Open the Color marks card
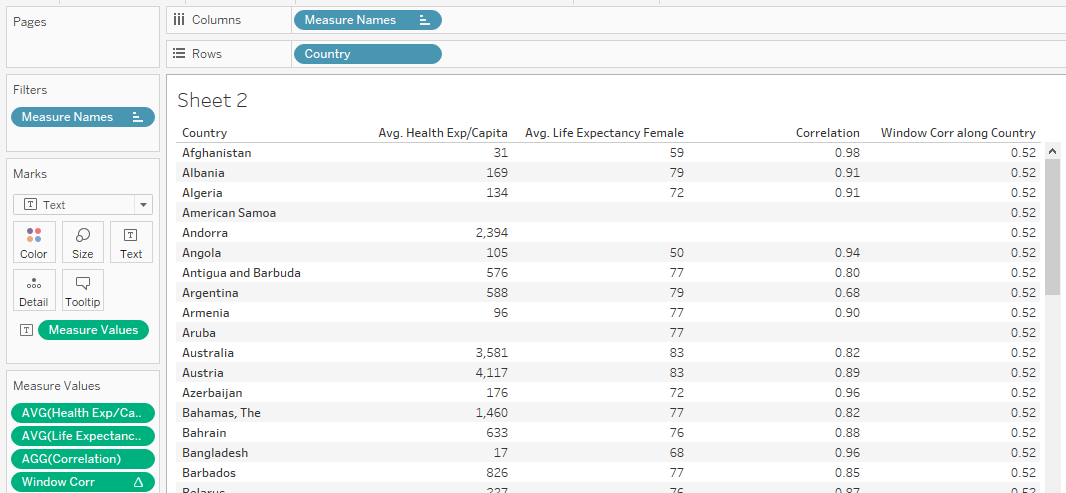Screen dimensions: 1066x493 pos(34,242)
